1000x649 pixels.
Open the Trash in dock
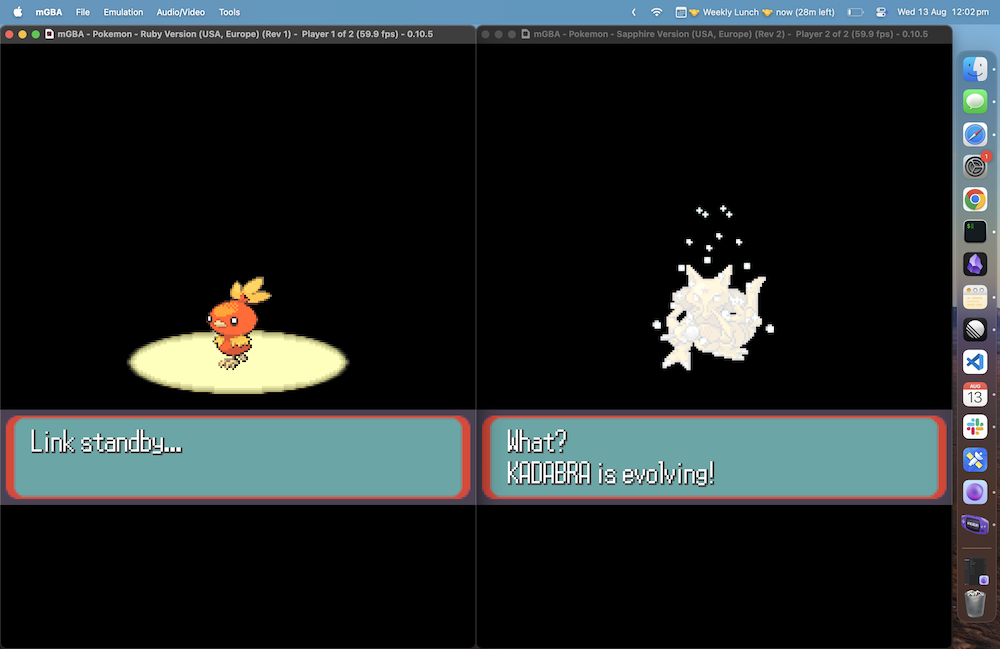(x=975, y=605)
